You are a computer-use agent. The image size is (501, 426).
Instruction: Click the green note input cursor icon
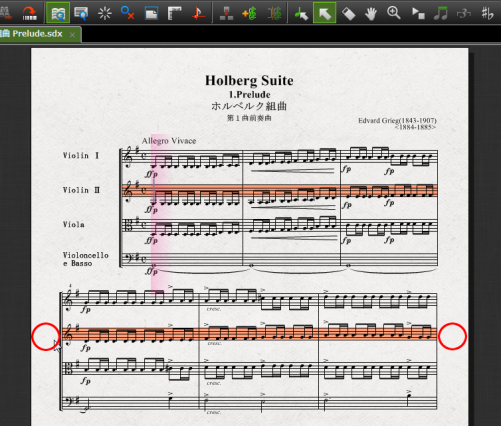coord(301,13)
